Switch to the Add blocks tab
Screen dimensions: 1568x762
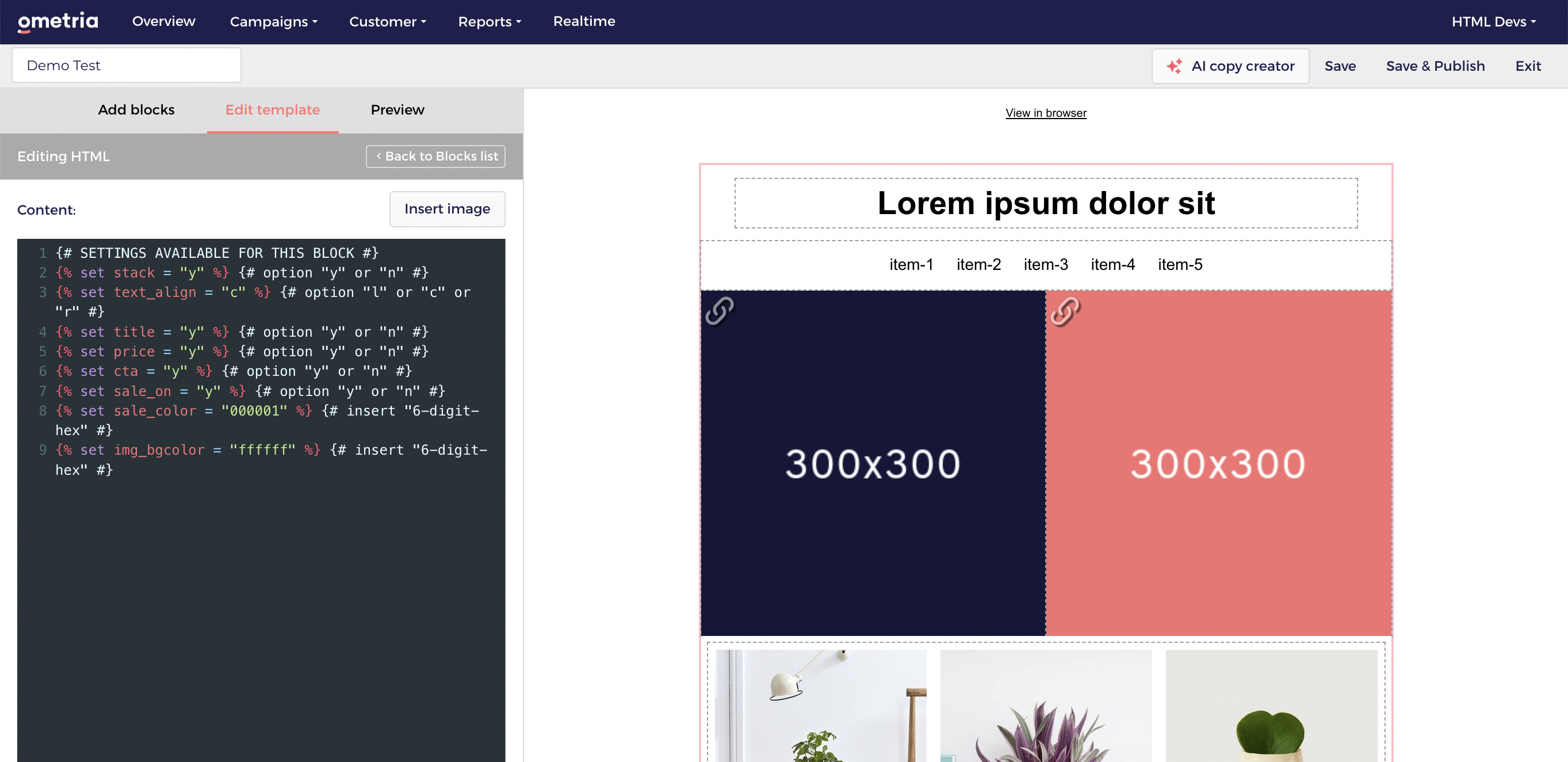click(136, 110)
